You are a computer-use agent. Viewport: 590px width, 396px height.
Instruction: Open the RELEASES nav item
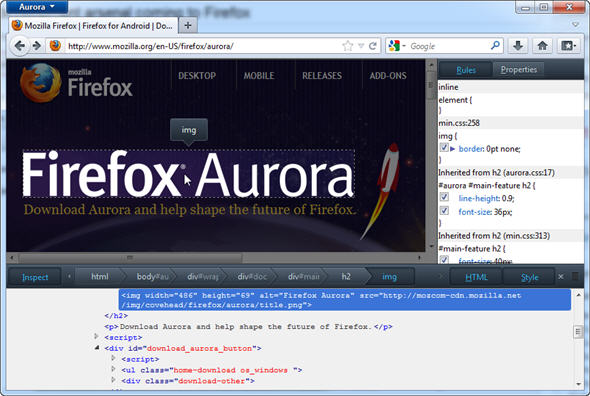322,76
